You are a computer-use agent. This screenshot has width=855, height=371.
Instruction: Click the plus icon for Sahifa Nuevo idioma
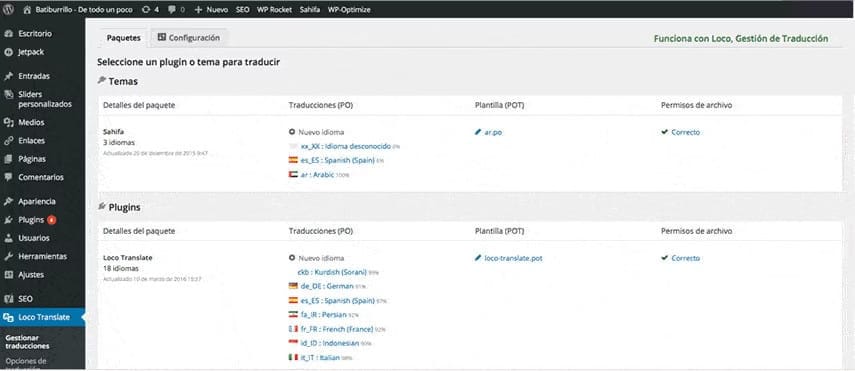(292, 132)
